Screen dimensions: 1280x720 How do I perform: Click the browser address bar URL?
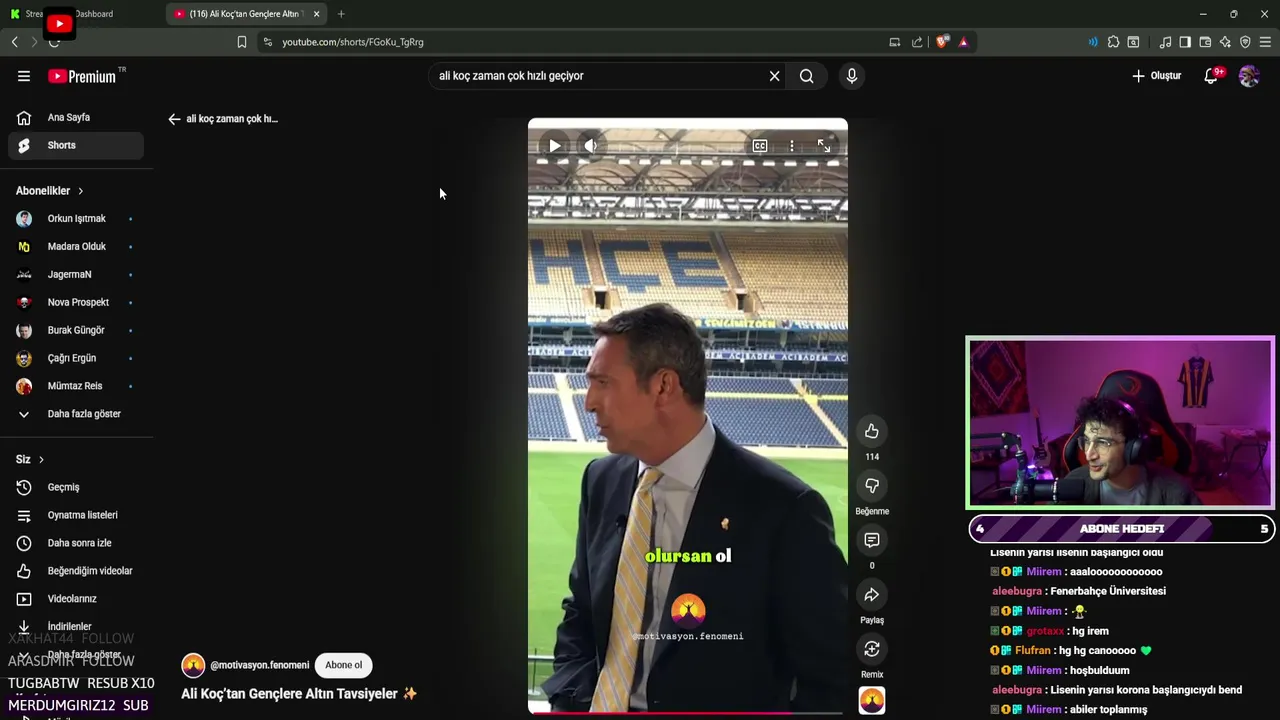[x=353, y=42]
